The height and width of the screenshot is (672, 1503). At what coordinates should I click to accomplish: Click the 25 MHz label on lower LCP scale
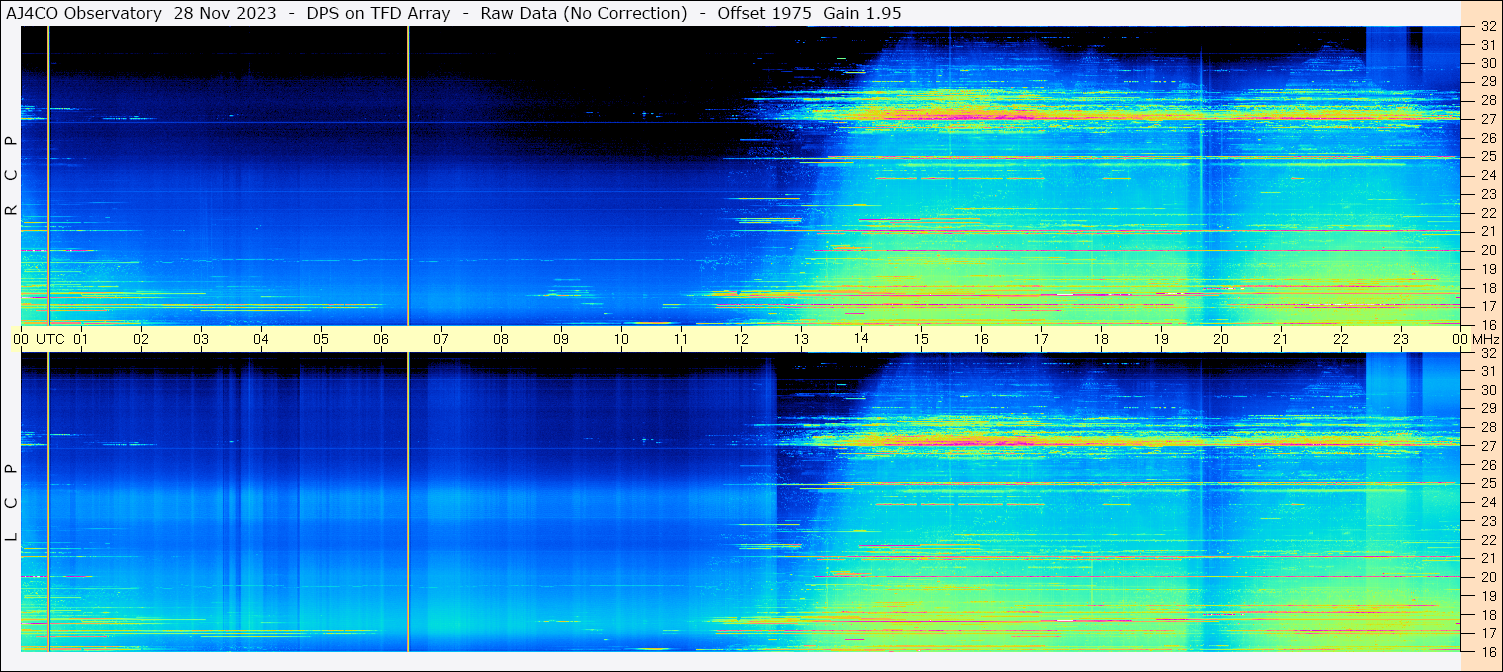click(x=1488, y=483)
